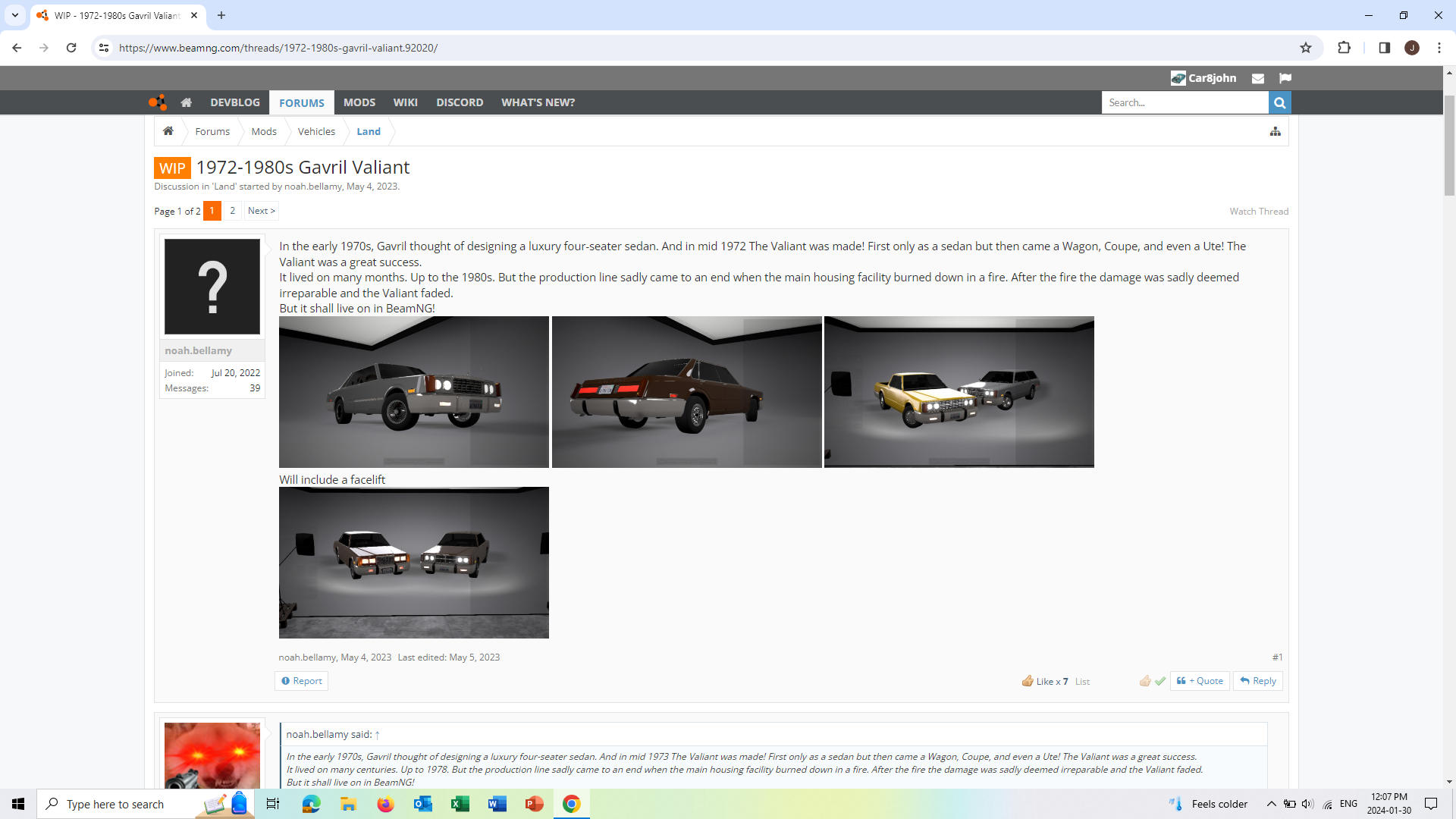The width and height of the screenshot is (1456, 819).
Task: Select the FORUMS tab
Action: pos(302,102)
